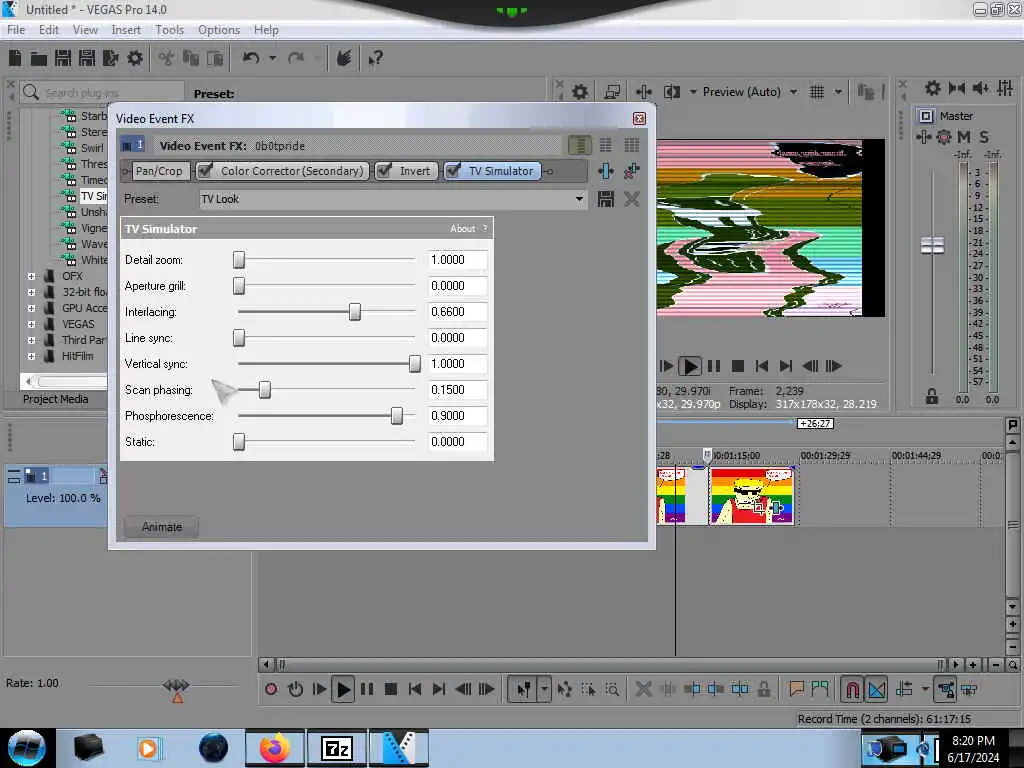Expand the GPU Accelerated folder
The height and width of the screenshot is (768, 1024).
pos(31,308)
